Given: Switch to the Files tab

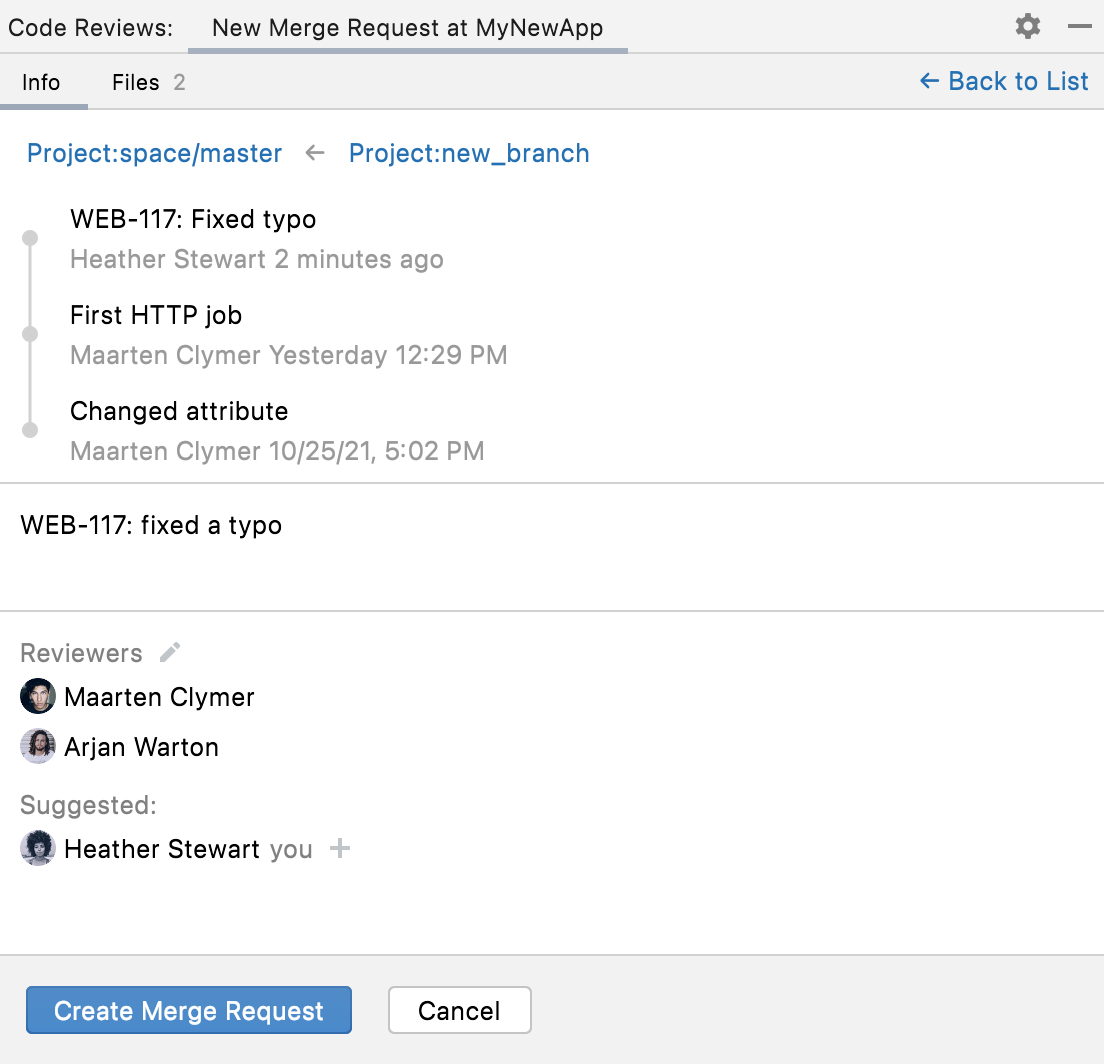Looking at the screenshot, I should (135, 82).
